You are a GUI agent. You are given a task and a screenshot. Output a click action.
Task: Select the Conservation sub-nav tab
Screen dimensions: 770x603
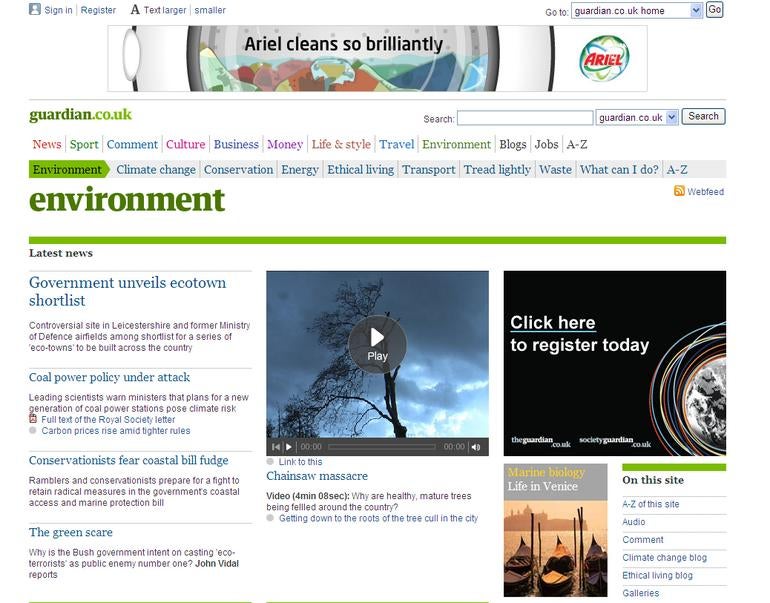pos(238,169)
